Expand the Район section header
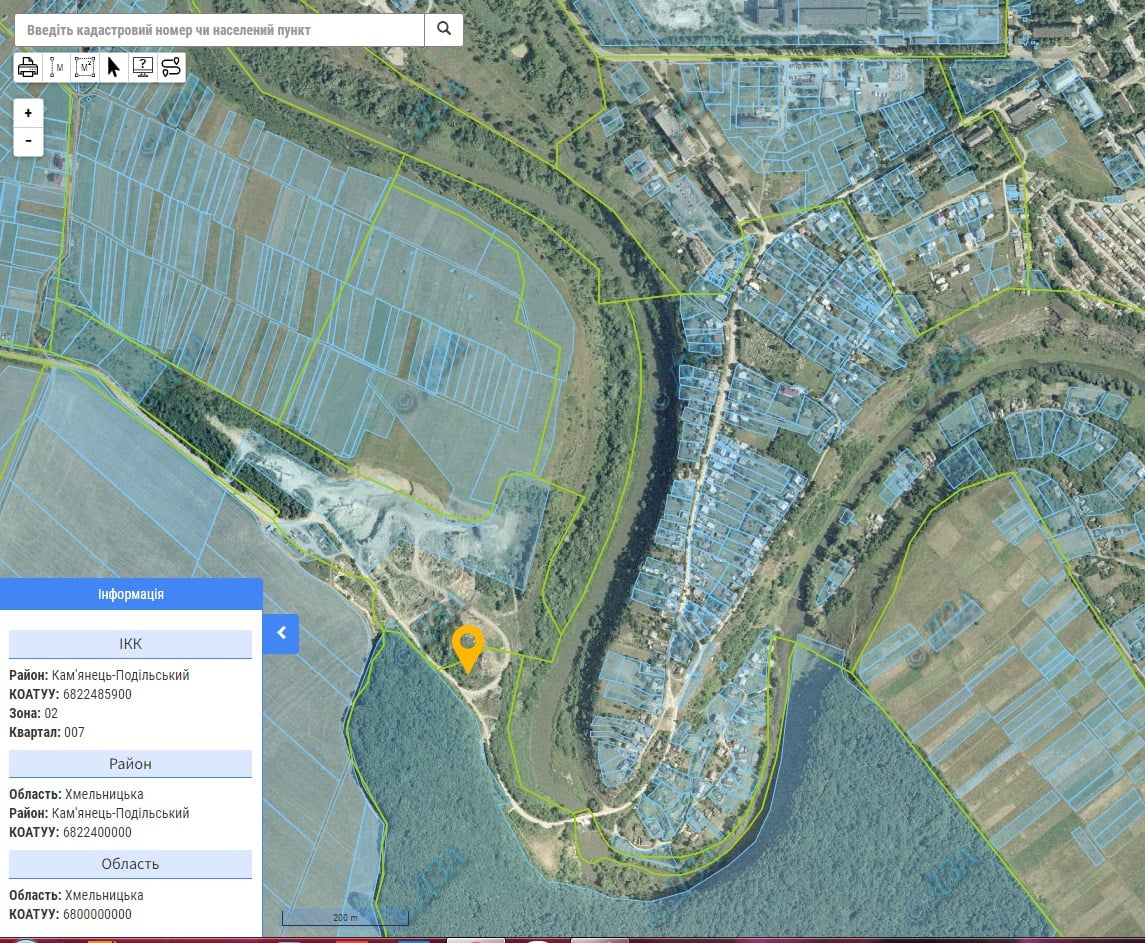This screenshot has width=1145, height=943. tap(130, 764)
